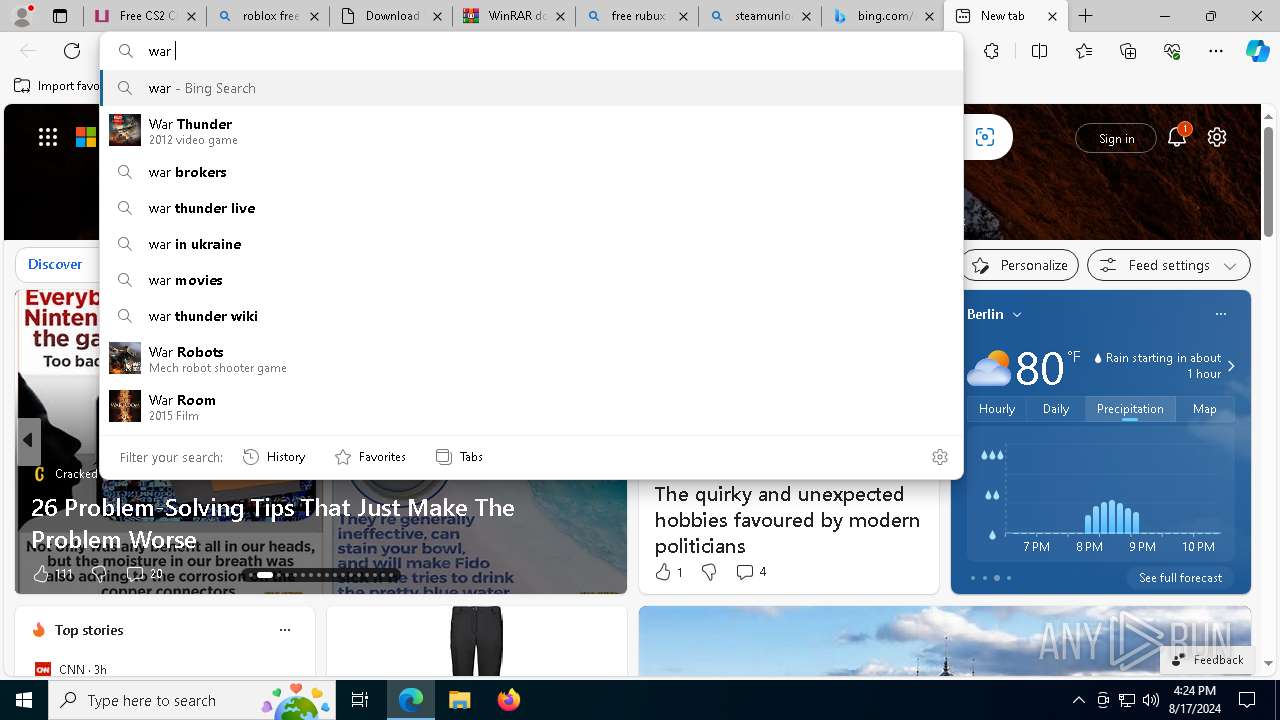
Task: Open a new tab with plus button
Action: 1086,16
